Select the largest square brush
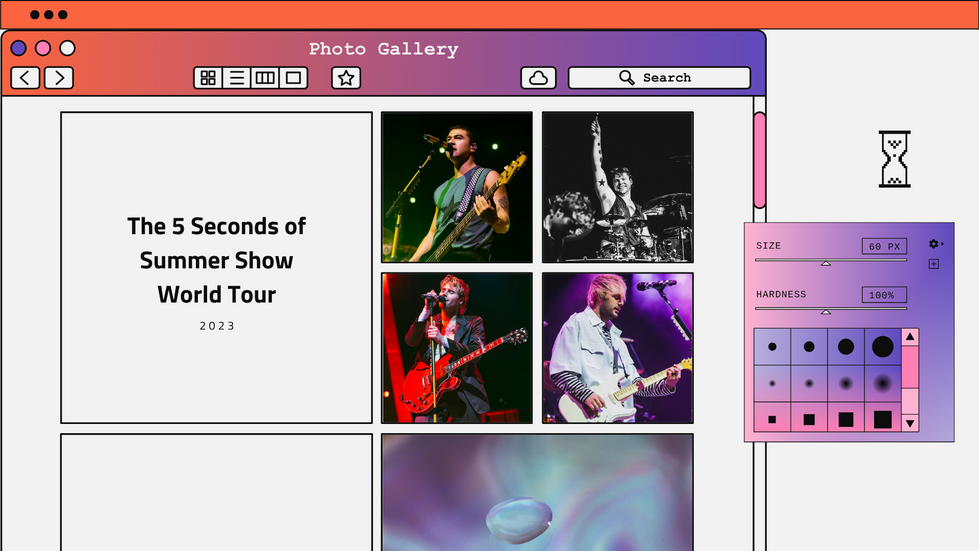The width and height of the screenshot is (979, 551). [882, 419]
